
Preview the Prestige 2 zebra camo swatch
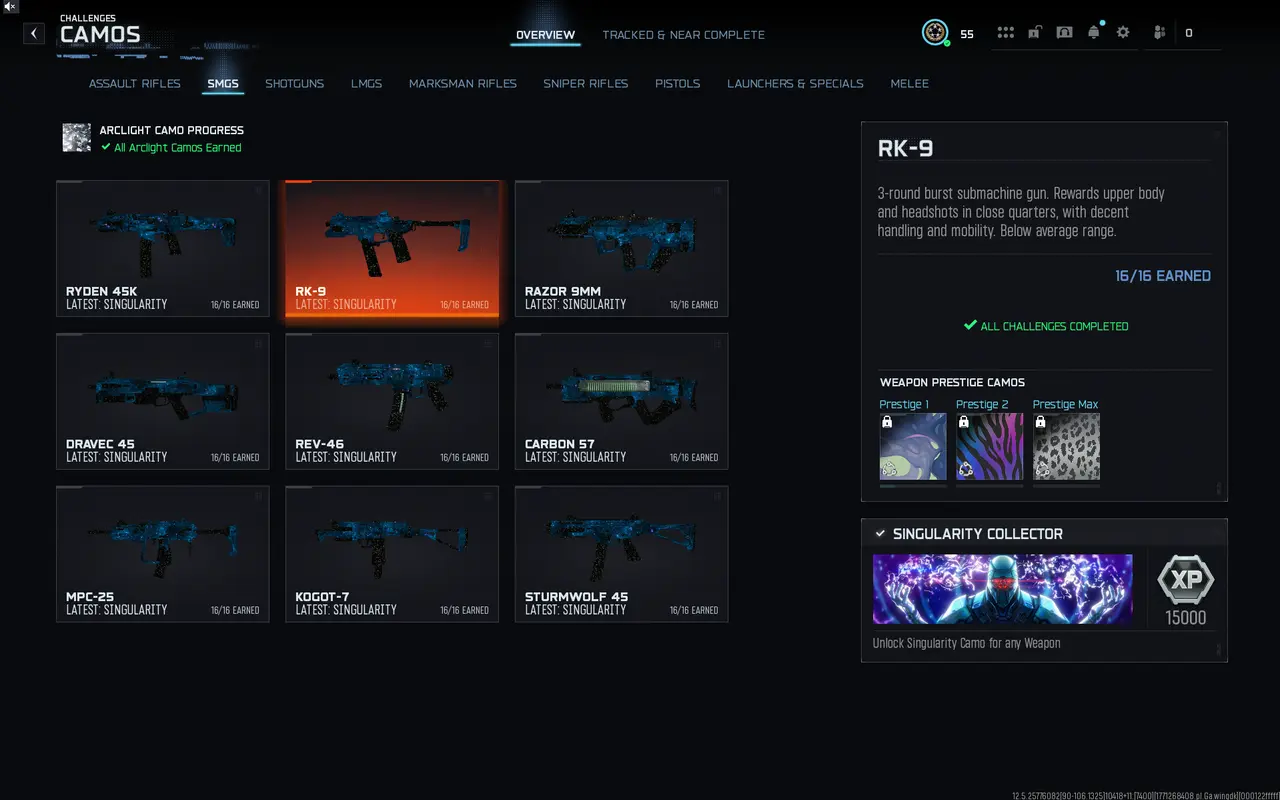point(990,446)
